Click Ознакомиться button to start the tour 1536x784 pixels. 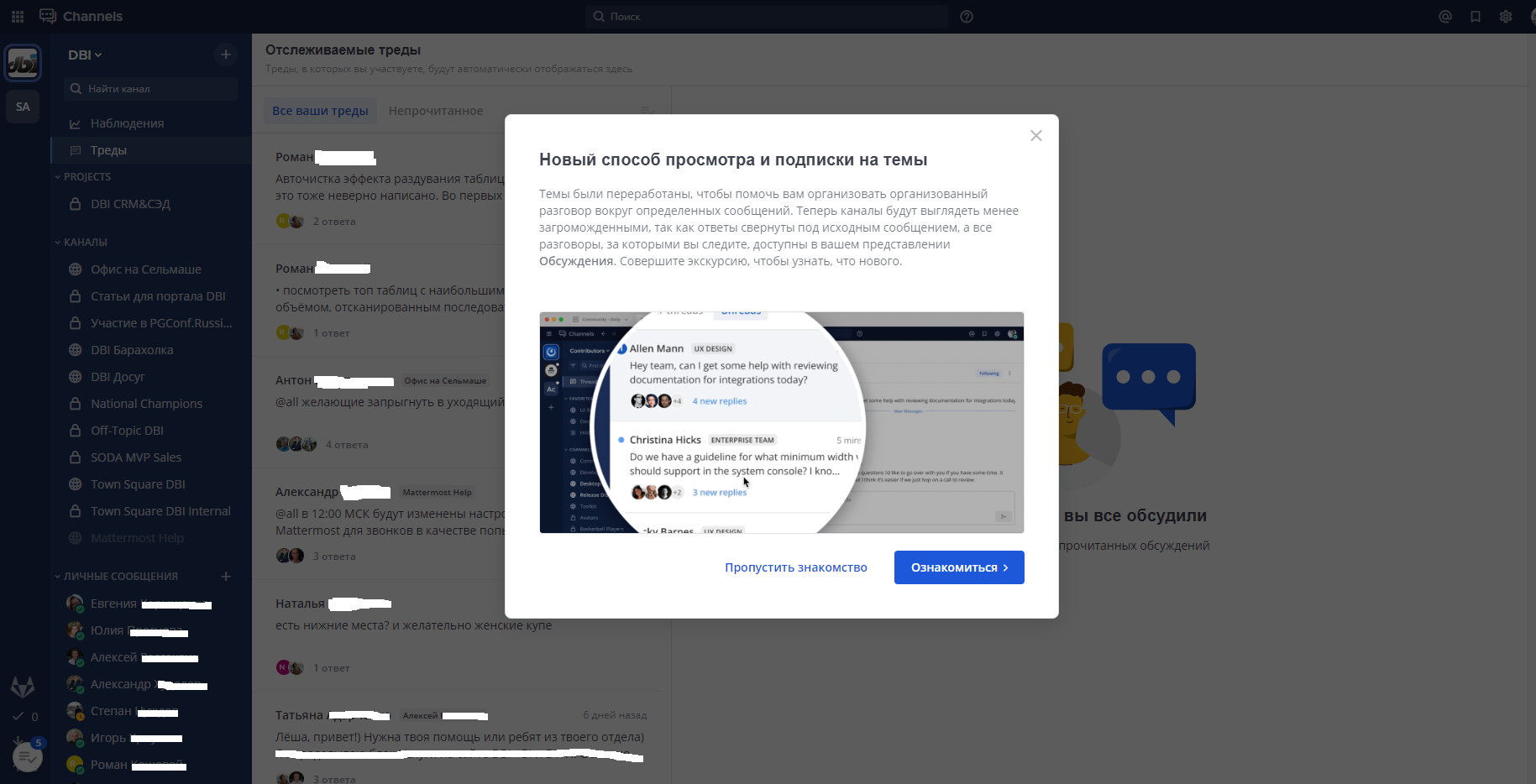click(x=959, y=567)
